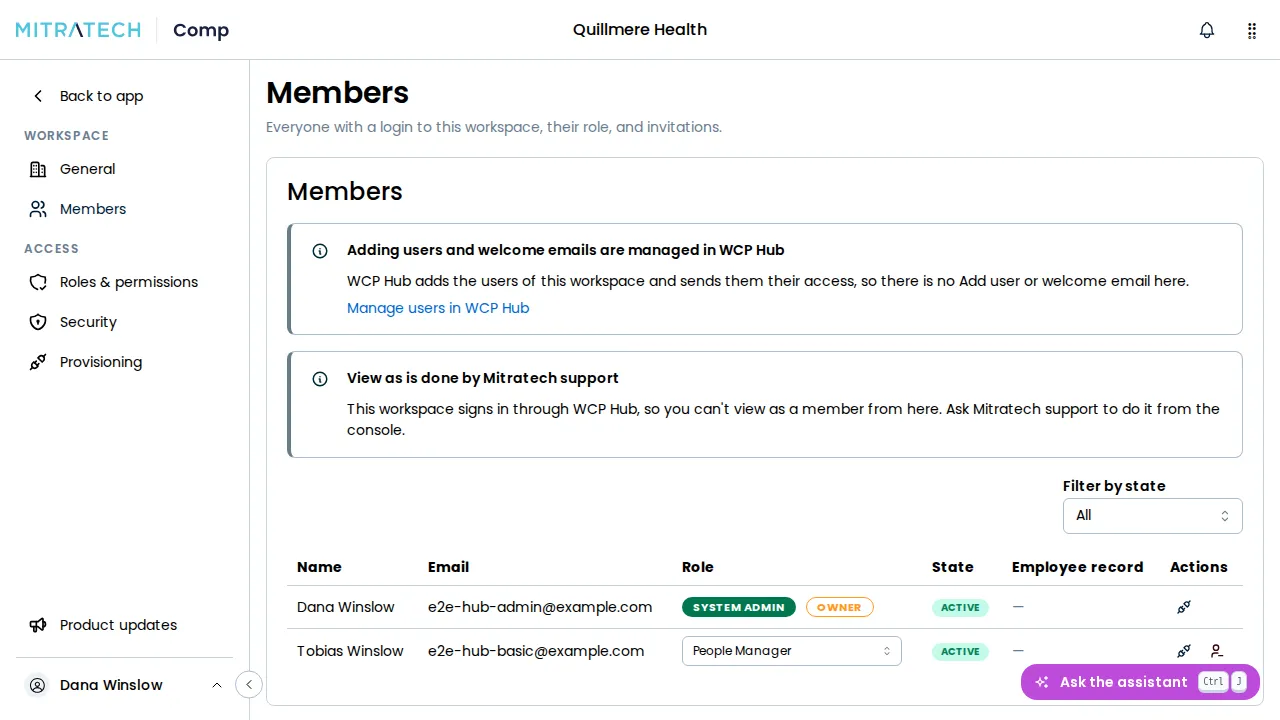
Task: Launch Ask the assistant
Action: [1140, 682]
